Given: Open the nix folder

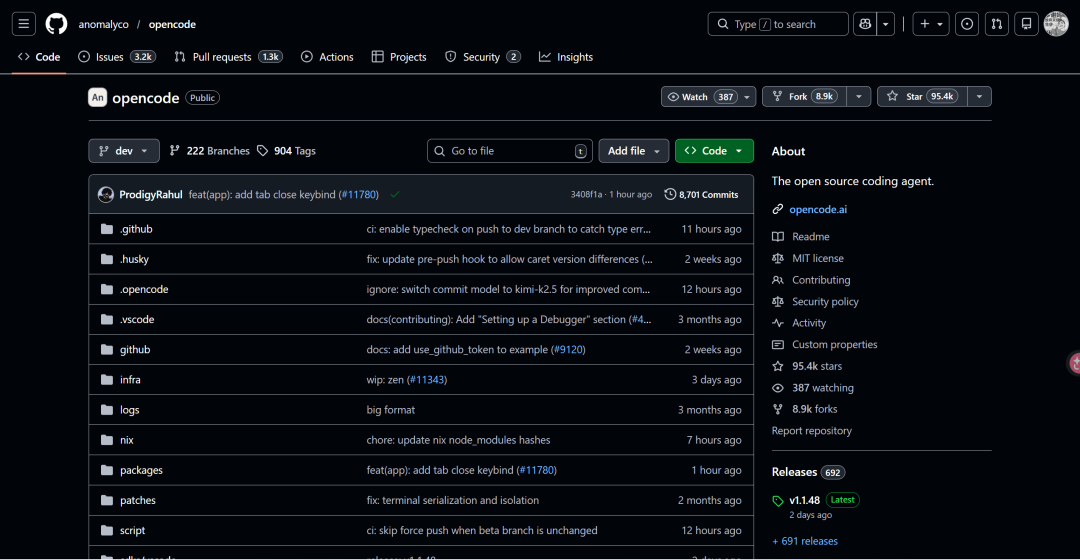Looking at the screenshot, I should 127,440.
